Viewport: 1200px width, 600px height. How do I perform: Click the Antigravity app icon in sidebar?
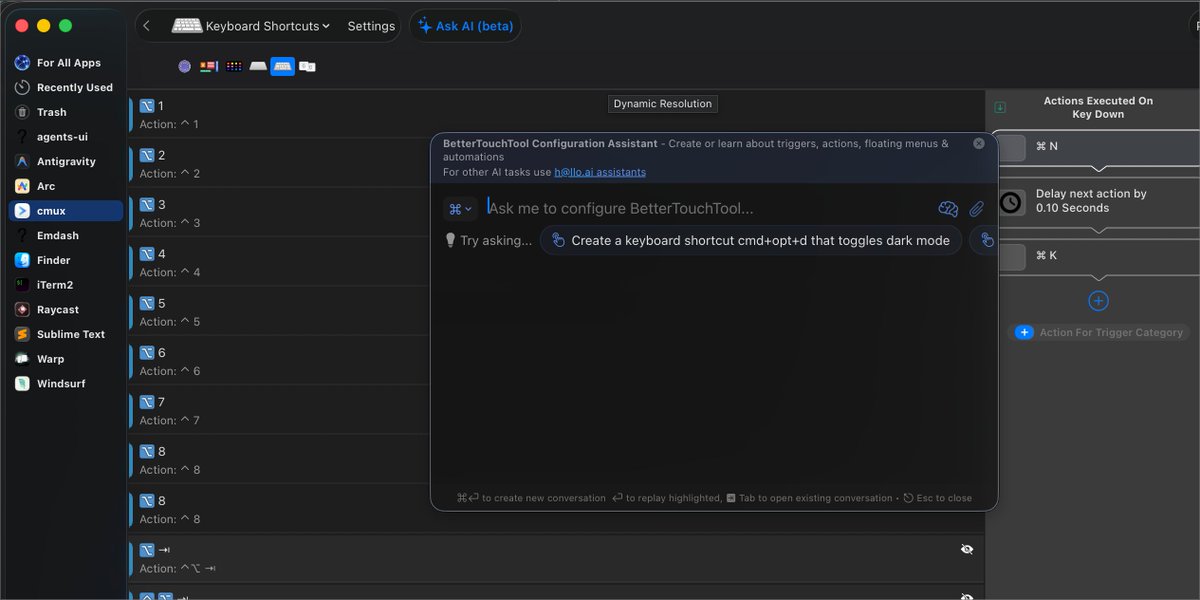tap(22, 162)
